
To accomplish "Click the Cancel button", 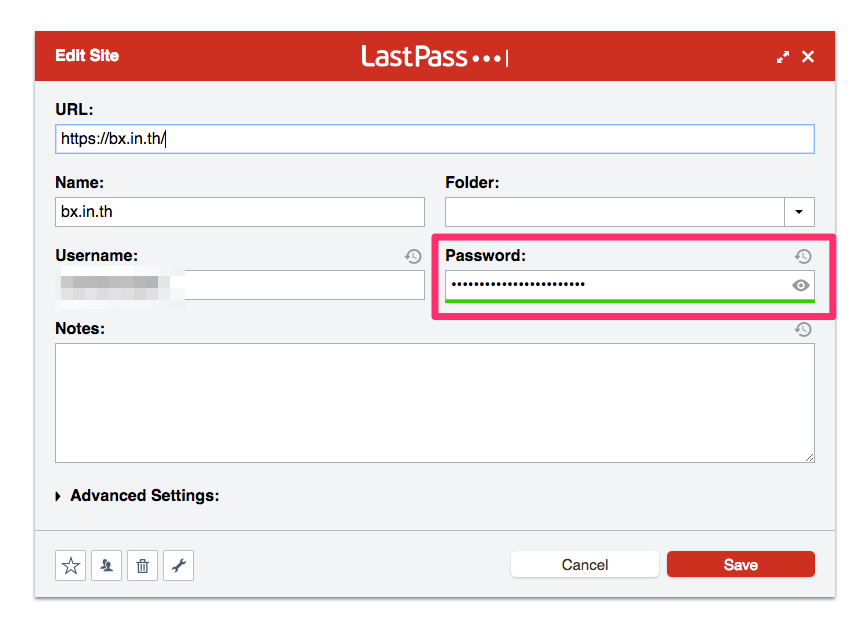I will pyautogui.click(x=584, y=565).
